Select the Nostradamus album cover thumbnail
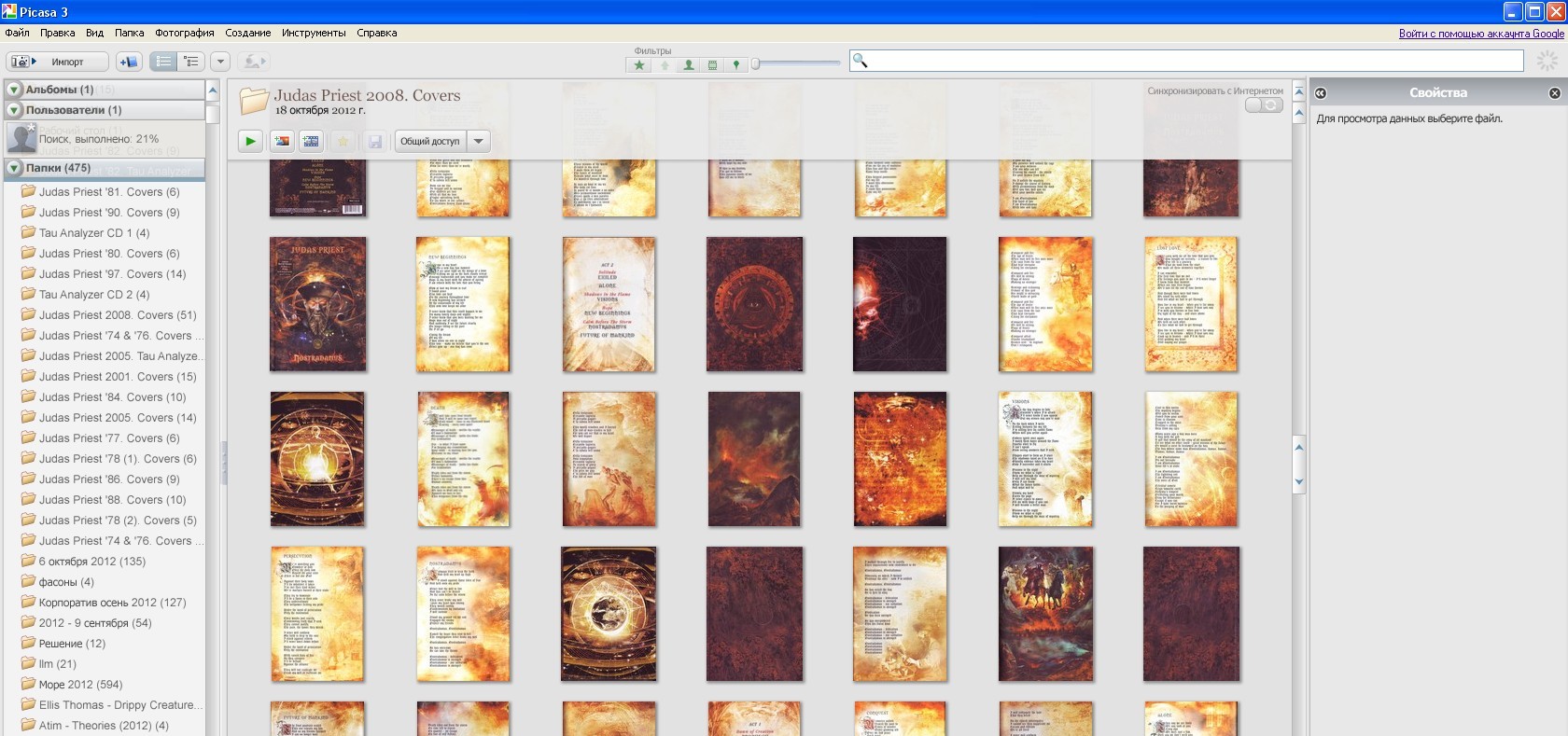The height and width of the screenshot is (736, 1568). pyautogui.click(x=317, y=304)
